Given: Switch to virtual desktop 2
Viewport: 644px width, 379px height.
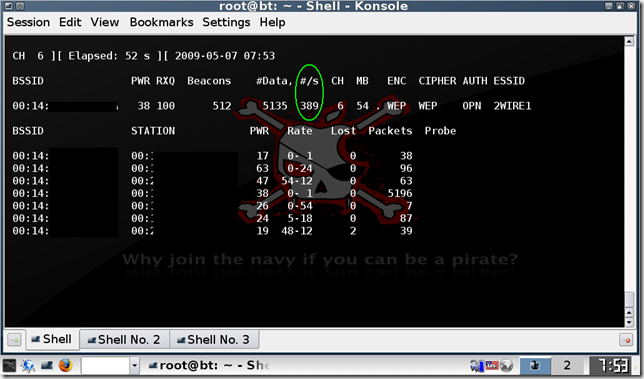Looking at the screenshot, I should [567, 365].
